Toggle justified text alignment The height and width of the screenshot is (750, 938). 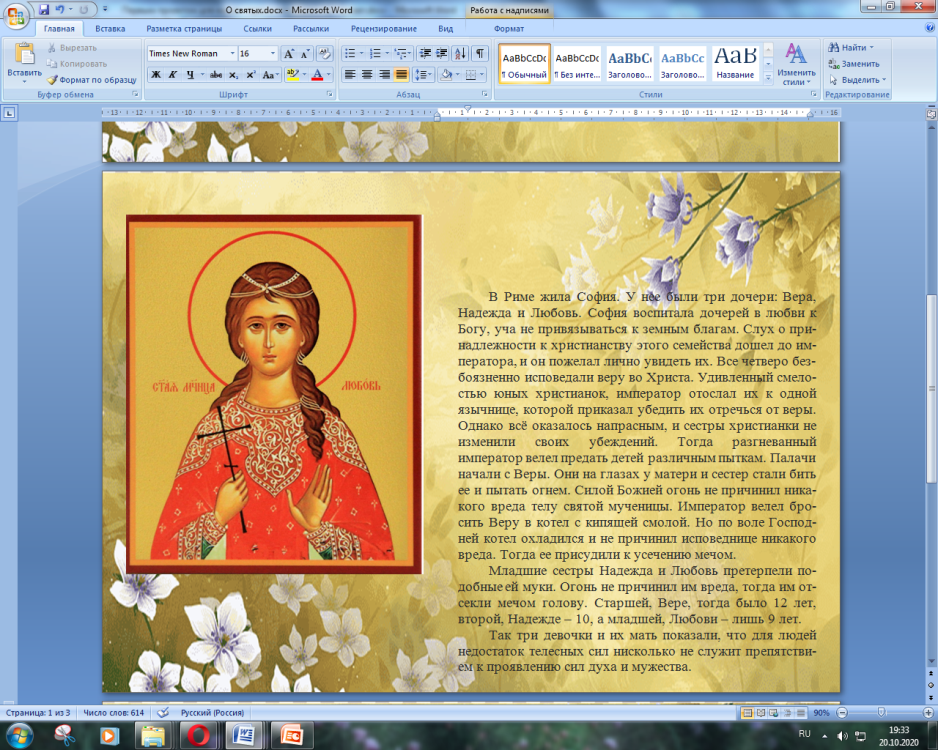tap(401, 75)
